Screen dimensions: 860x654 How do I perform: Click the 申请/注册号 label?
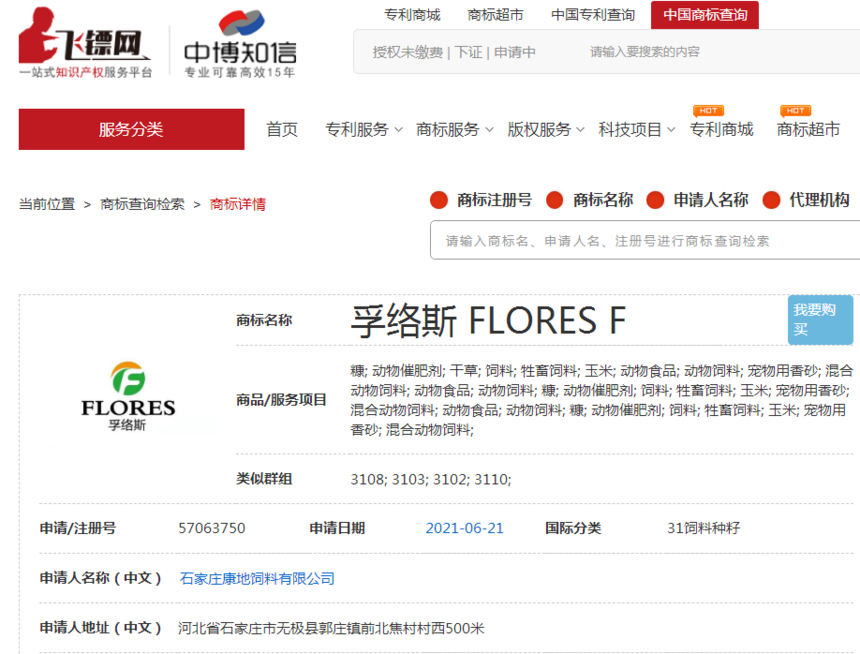tap(78, 528)
